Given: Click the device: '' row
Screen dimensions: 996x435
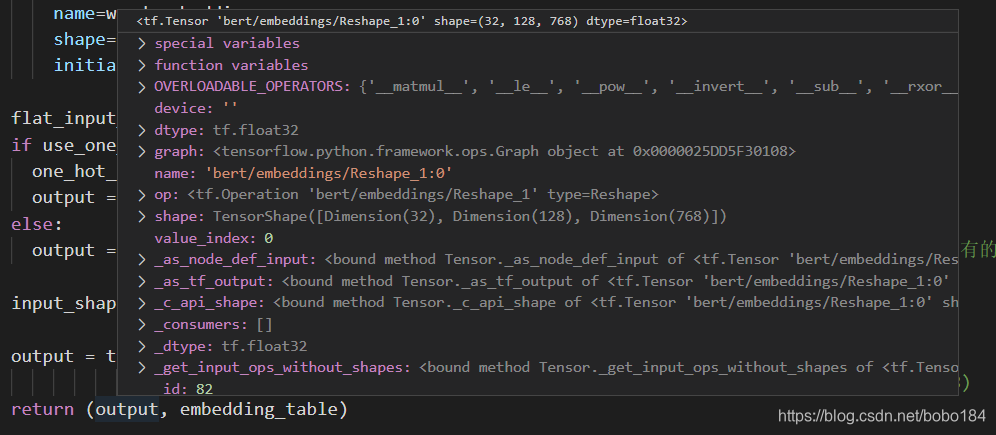Looking at the screenshot, I should [538, 109].
